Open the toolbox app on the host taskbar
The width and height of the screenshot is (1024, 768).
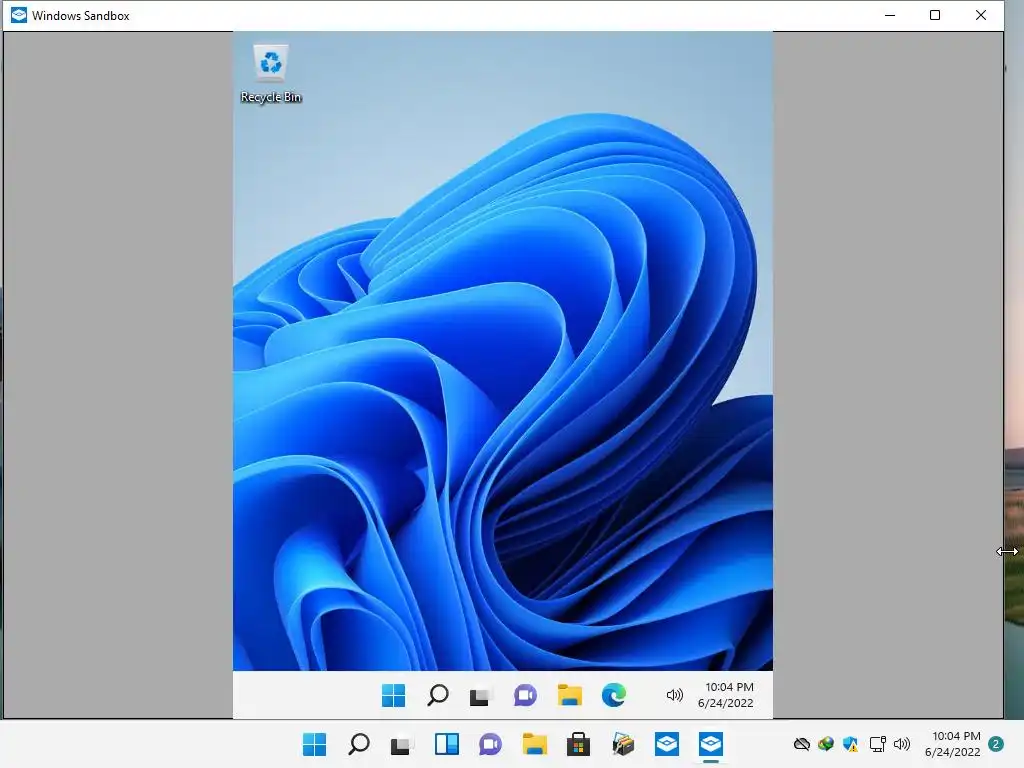[x=622, y=744]
